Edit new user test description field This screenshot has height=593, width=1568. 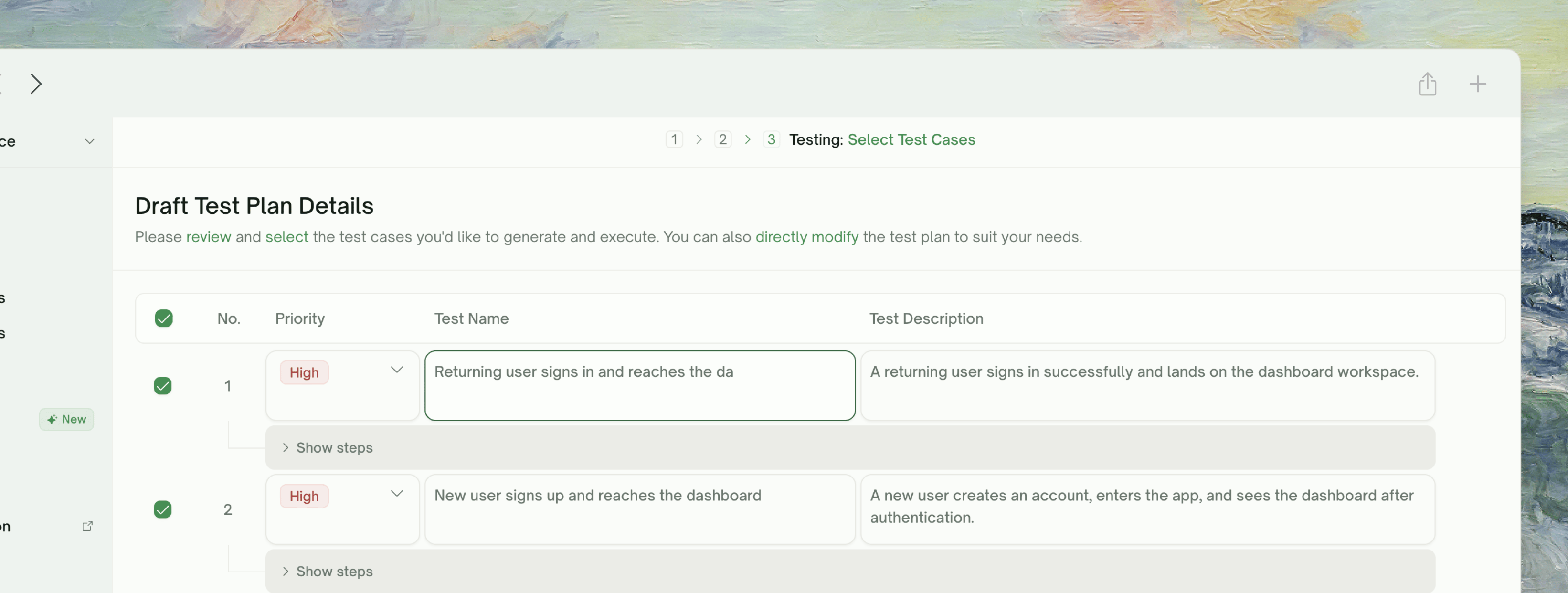pos(1147,509)
